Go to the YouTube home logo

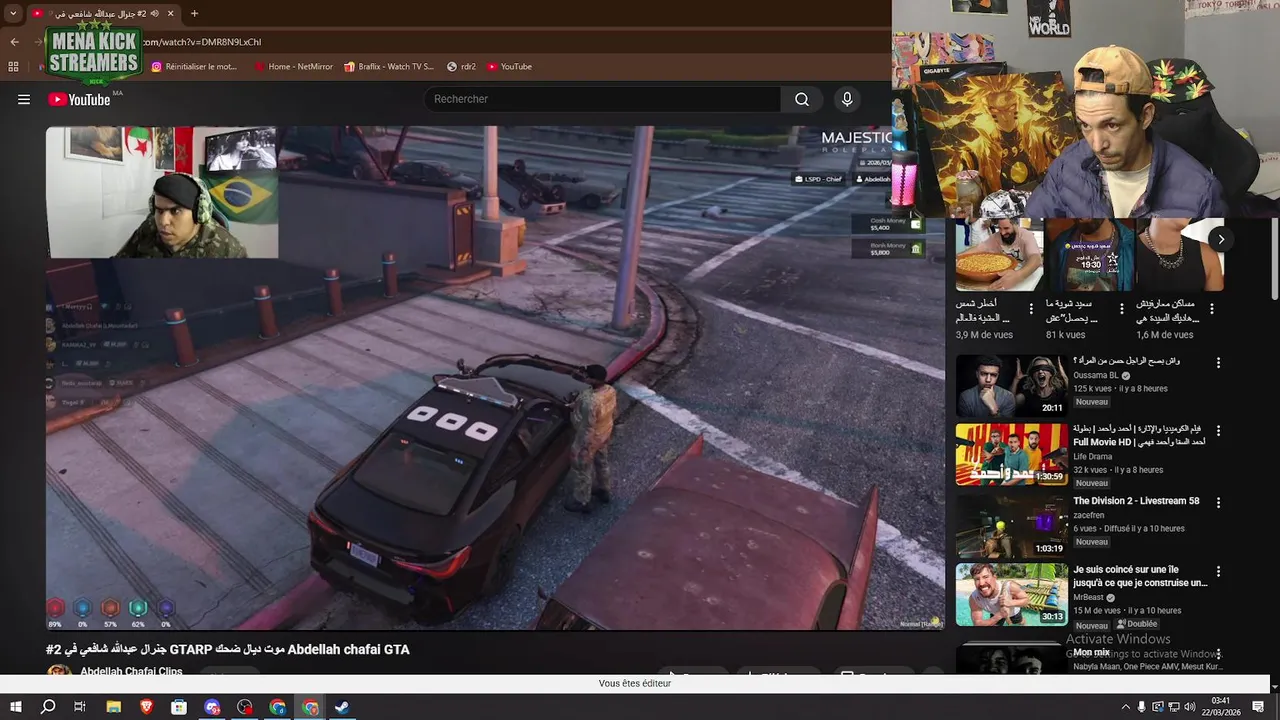point(79,99)
